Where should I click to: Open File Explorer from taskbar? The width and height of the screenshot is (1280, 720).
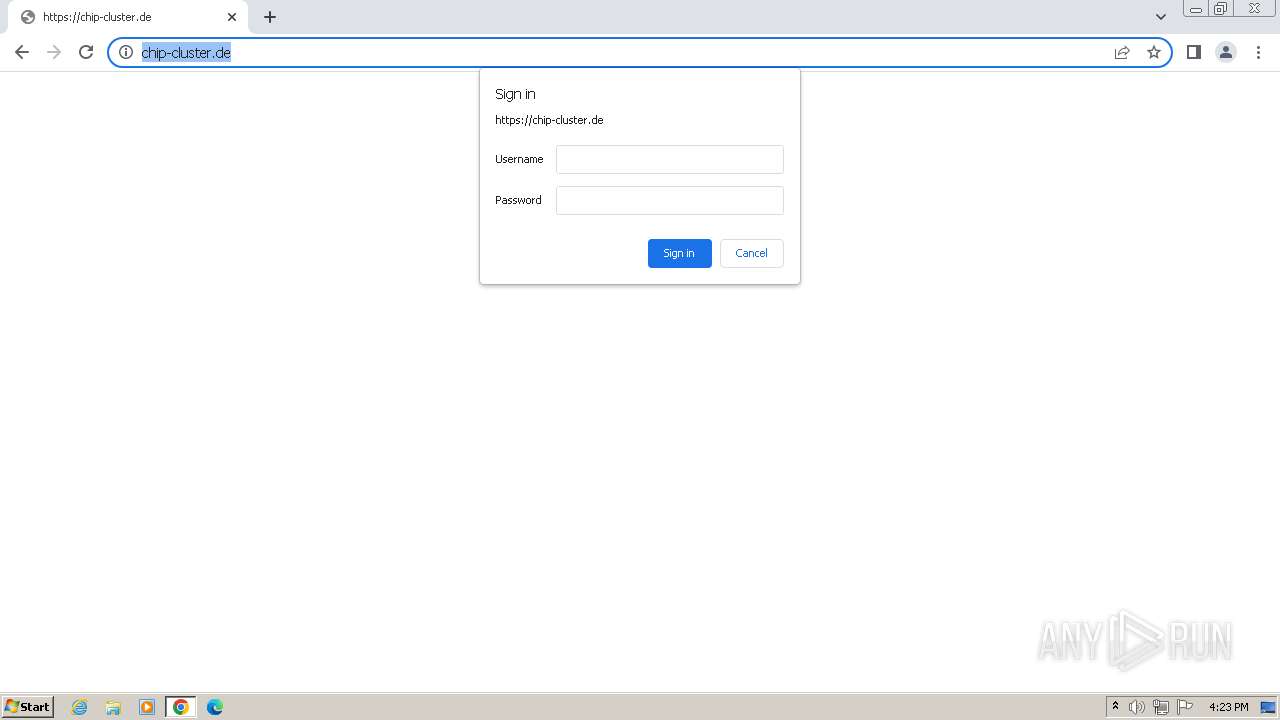113,707
